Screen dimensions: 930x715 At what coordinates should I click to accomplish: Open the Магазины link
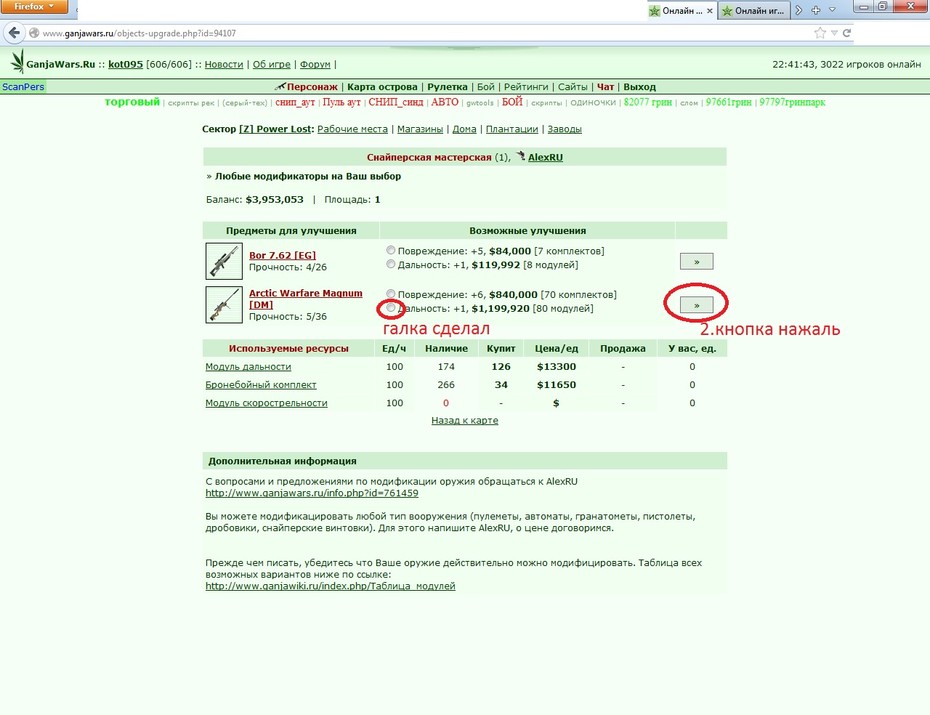[x=420, y=129]
